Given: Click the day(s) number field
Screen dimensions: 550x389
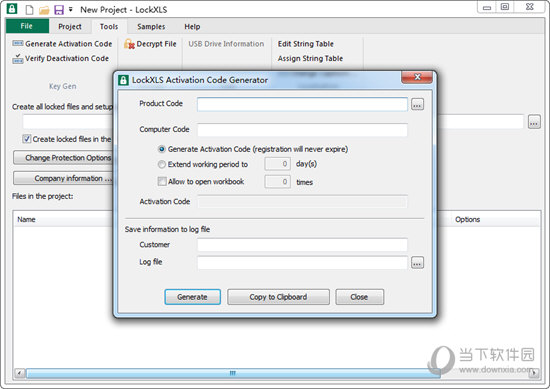Looking at the screenshot, I should click(277, 164).
